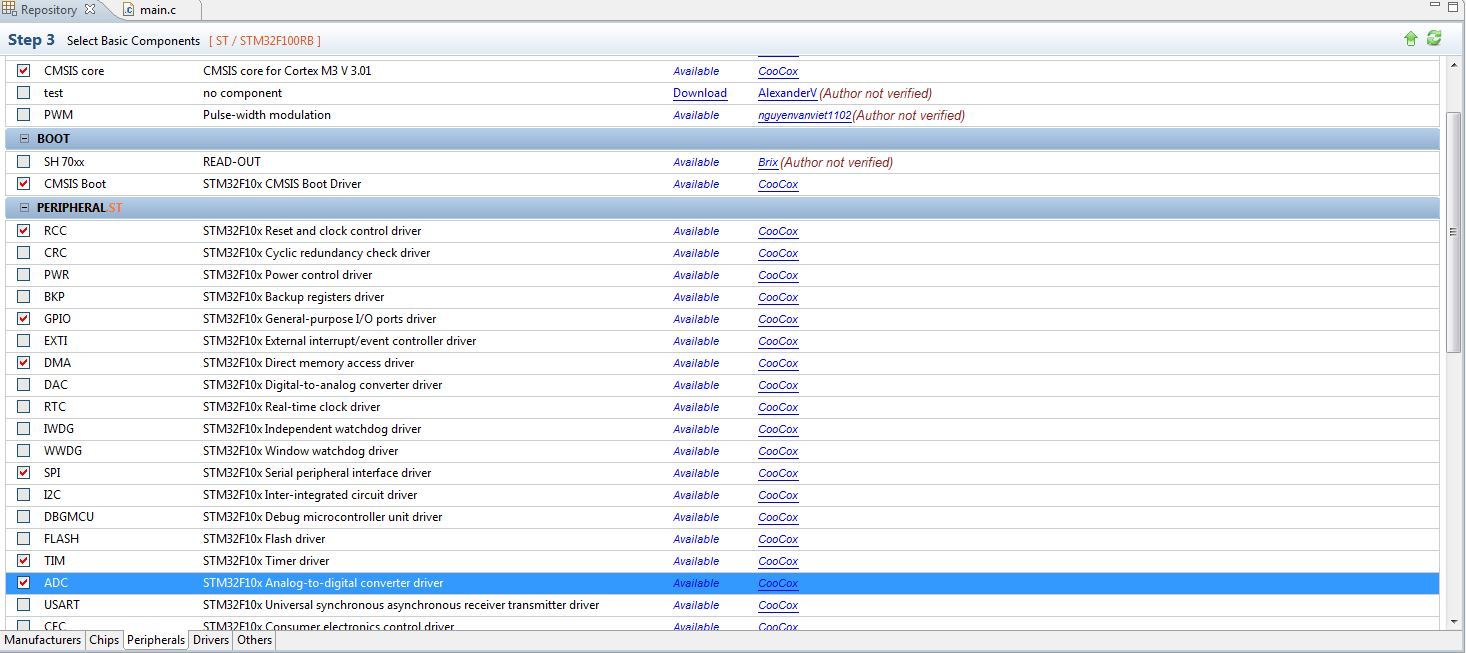Collapse the PERIPHERAL ST section
The height and width of the screenshot is (653, 1466).
point(25,208)
